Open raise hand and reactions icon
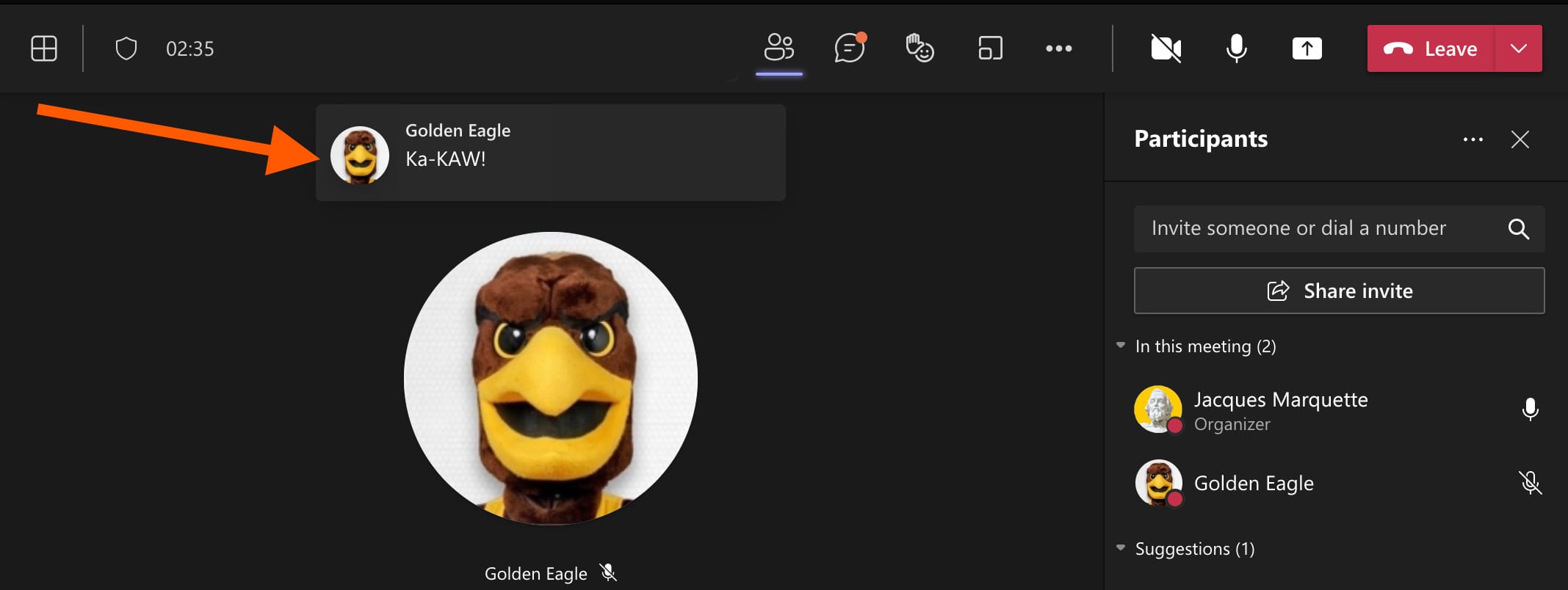This screenshot has height=590, width=1568. click(x=920, y=48)
